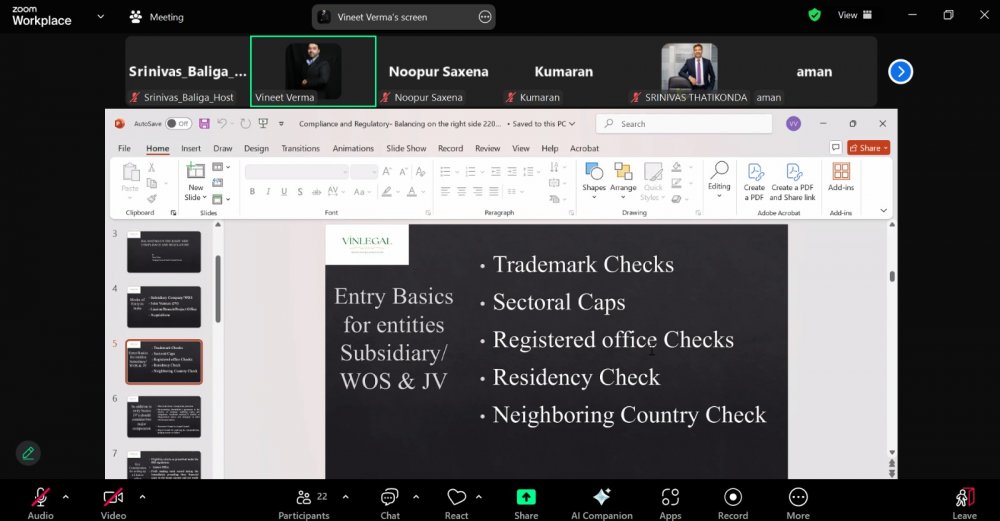1000x521 pixels.
Task: Open the Chat panel
Action: pyautogui.click(x=390, y=498)
